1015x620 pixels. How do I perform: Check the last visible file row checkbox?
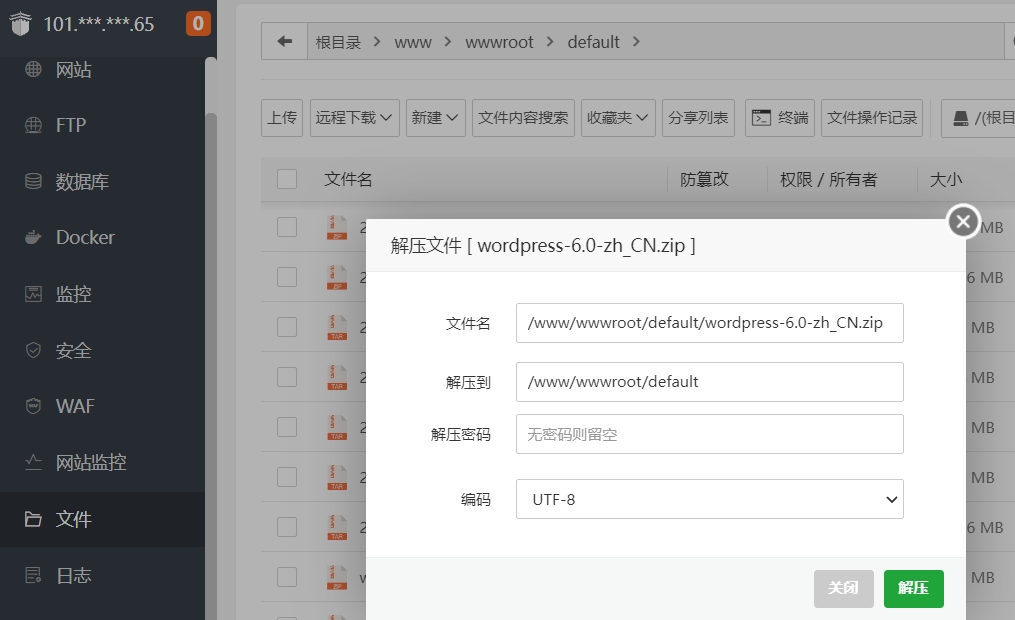(x=287, y=577)
